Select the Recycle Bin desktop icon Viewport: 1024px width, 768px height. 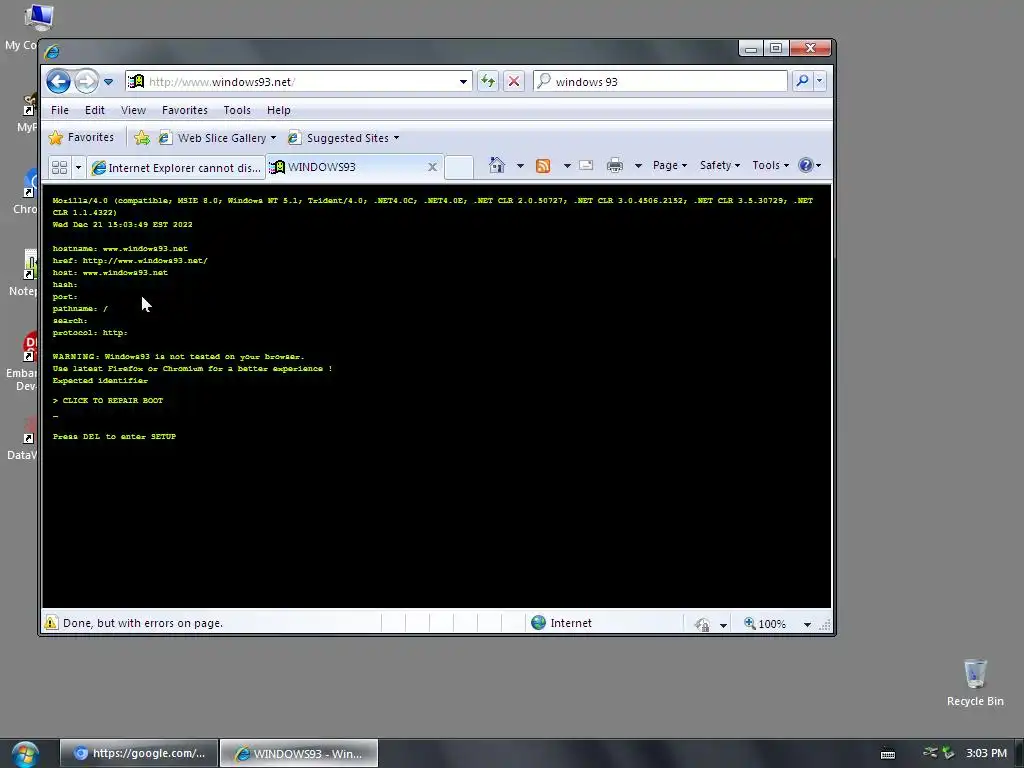(975, 682)
